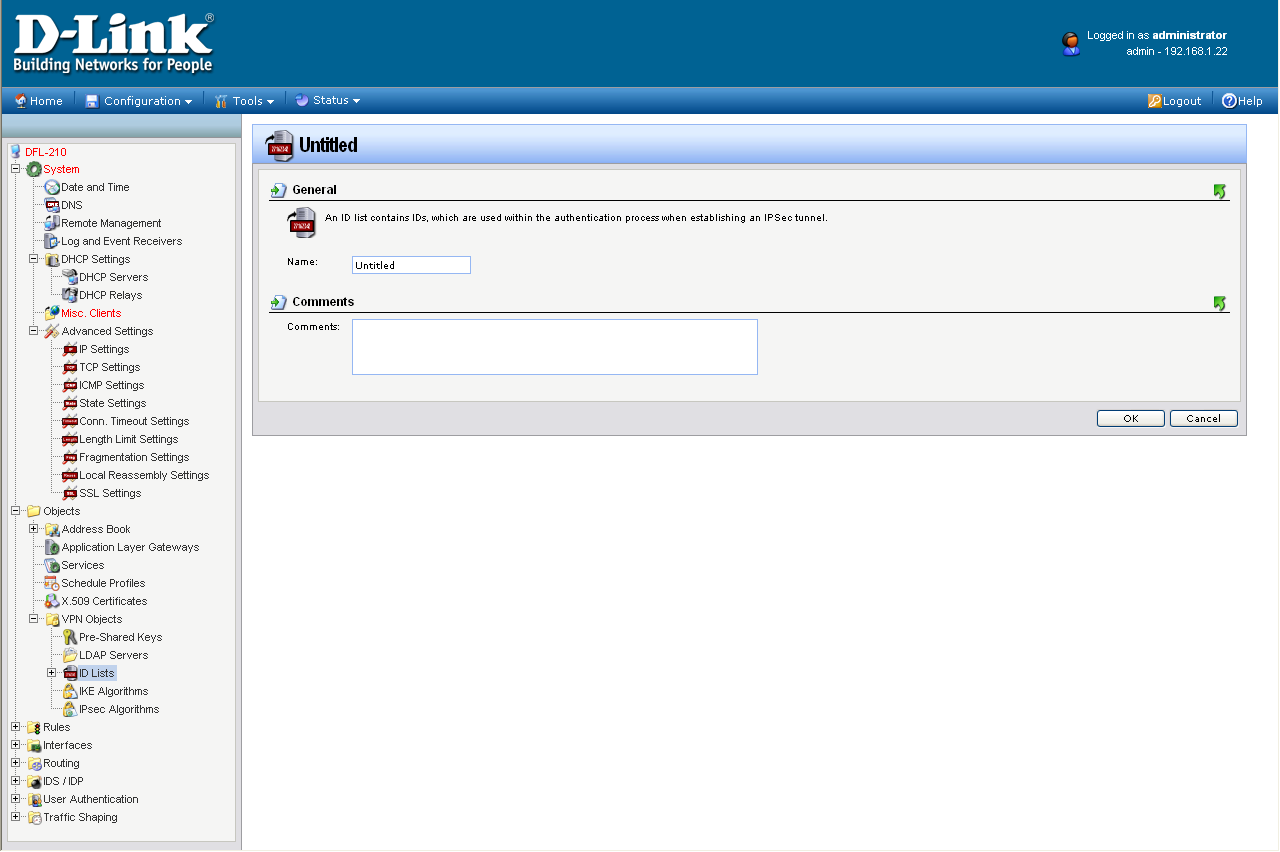Focus the Comments text area

pyautogui.click(x=555, y=347)
